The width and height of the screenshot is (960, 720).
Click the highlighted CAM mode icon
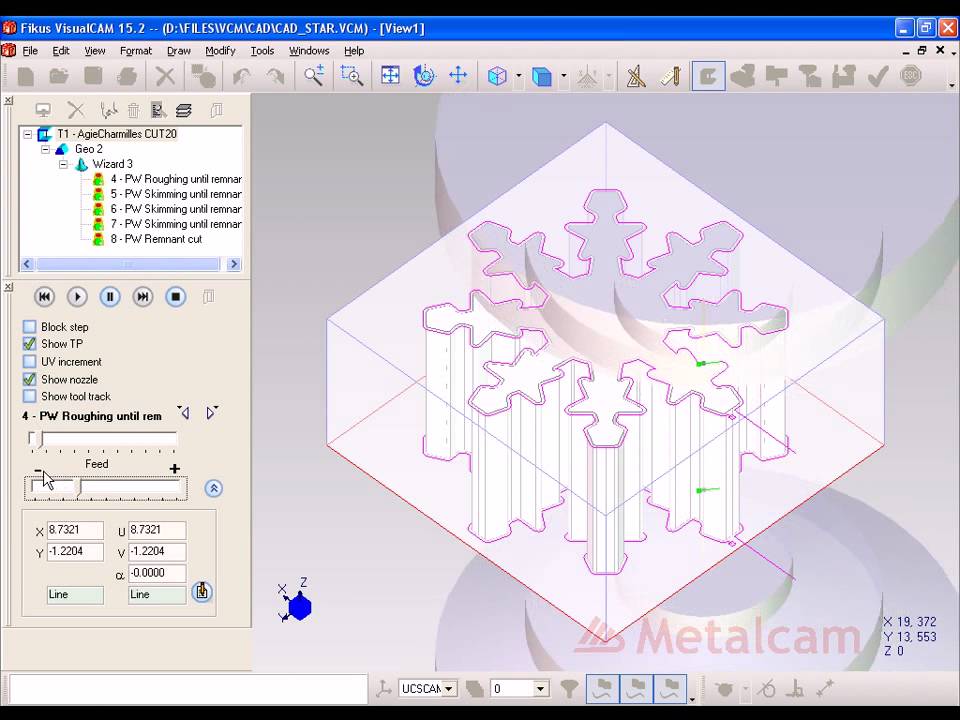point(708,77)
